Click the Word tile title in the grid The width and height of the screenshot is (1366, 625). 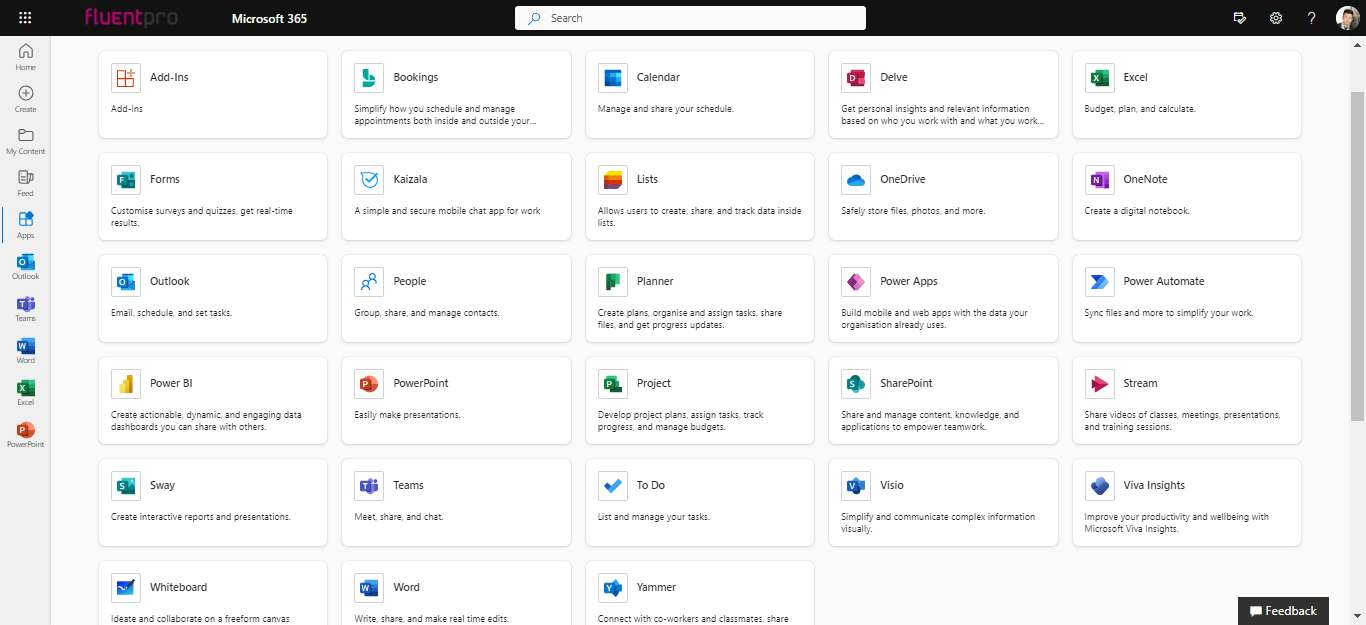click(x=406, y=588)
